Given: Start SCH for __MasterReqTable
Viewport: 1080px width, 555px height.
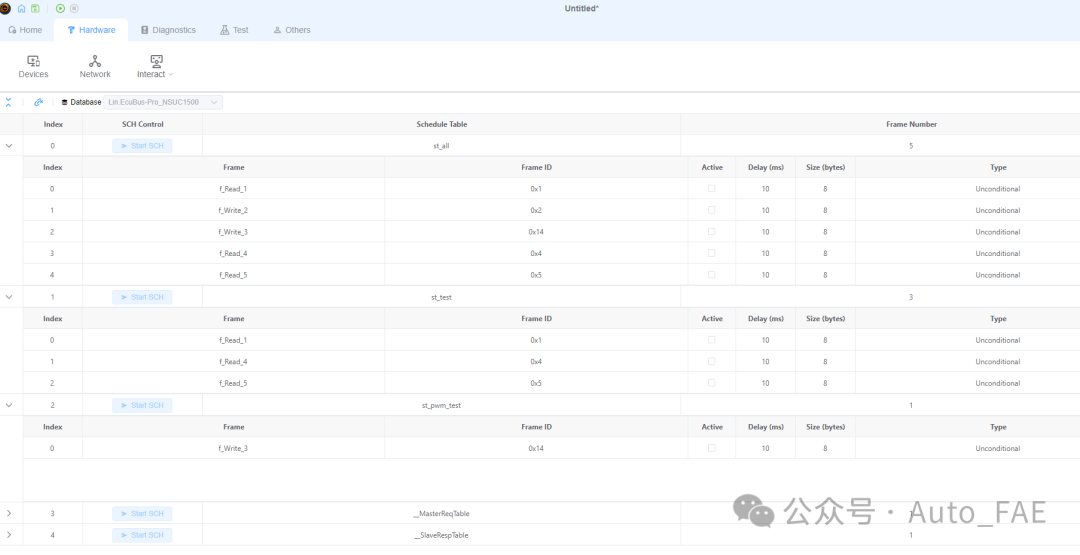Looking at the screenshot, I should tap(142, 514).
